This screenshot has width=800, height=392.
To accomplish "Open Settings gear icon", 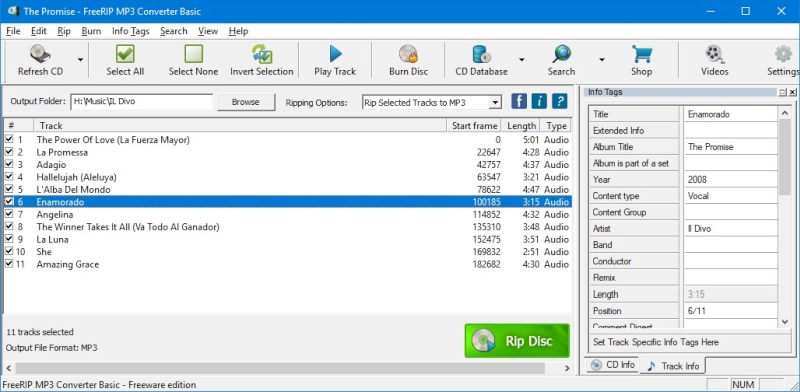I will click(783, 54).
